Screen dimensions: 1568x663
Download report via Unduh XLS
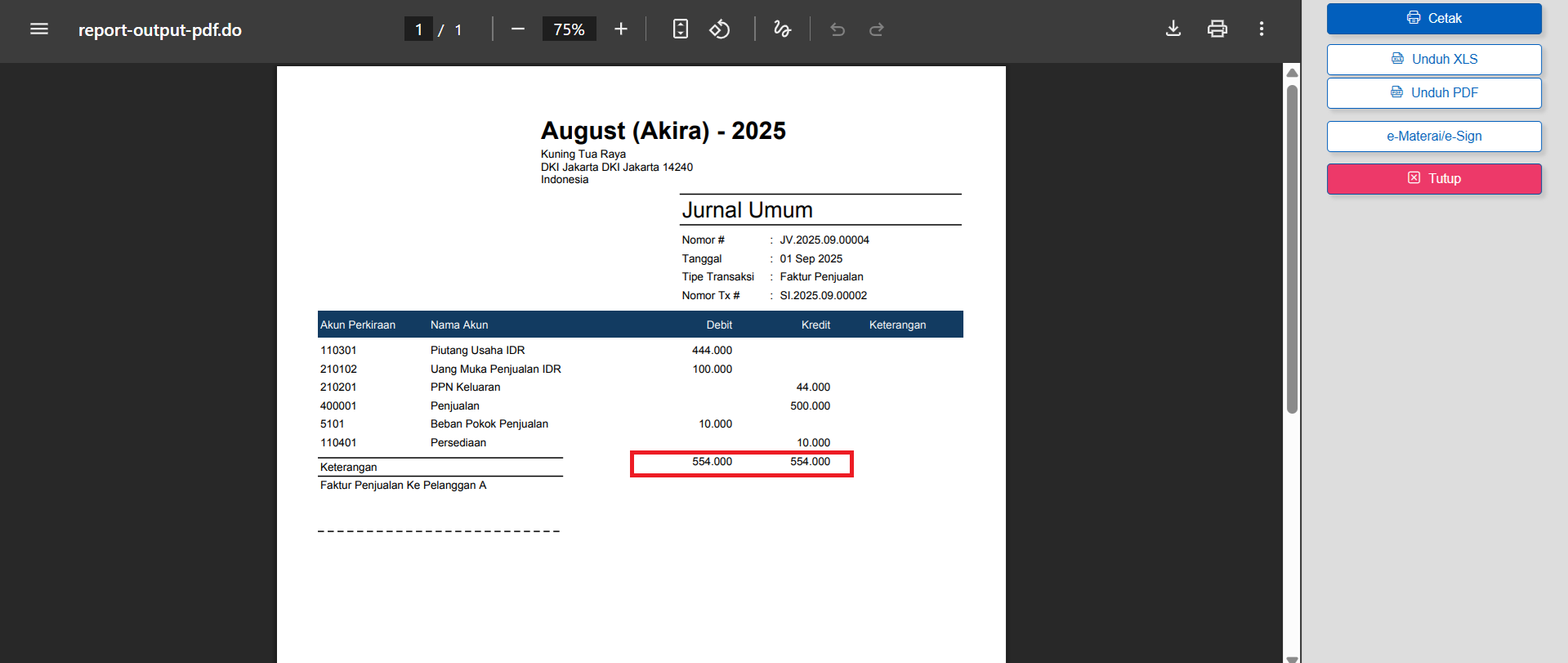[1434, 60]
